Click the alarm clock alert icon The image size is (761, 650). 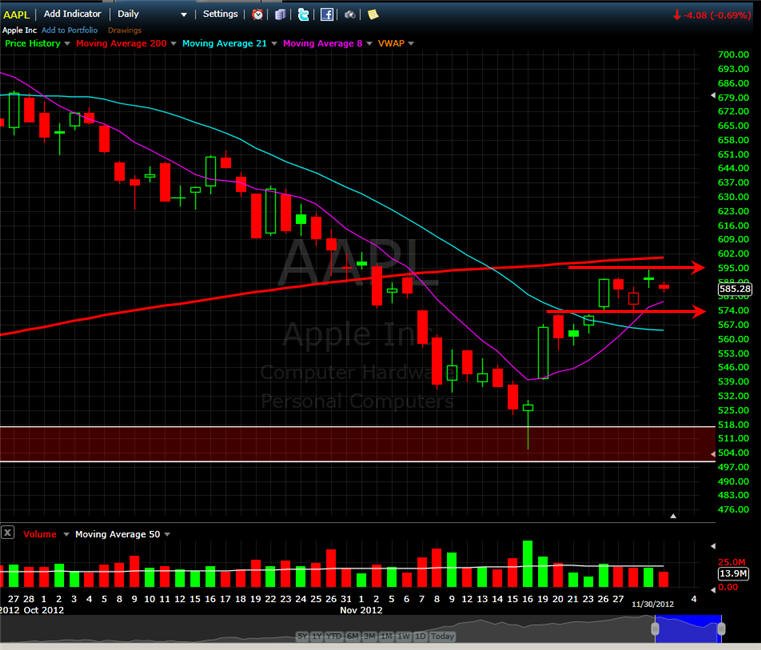tap(258, 15)
